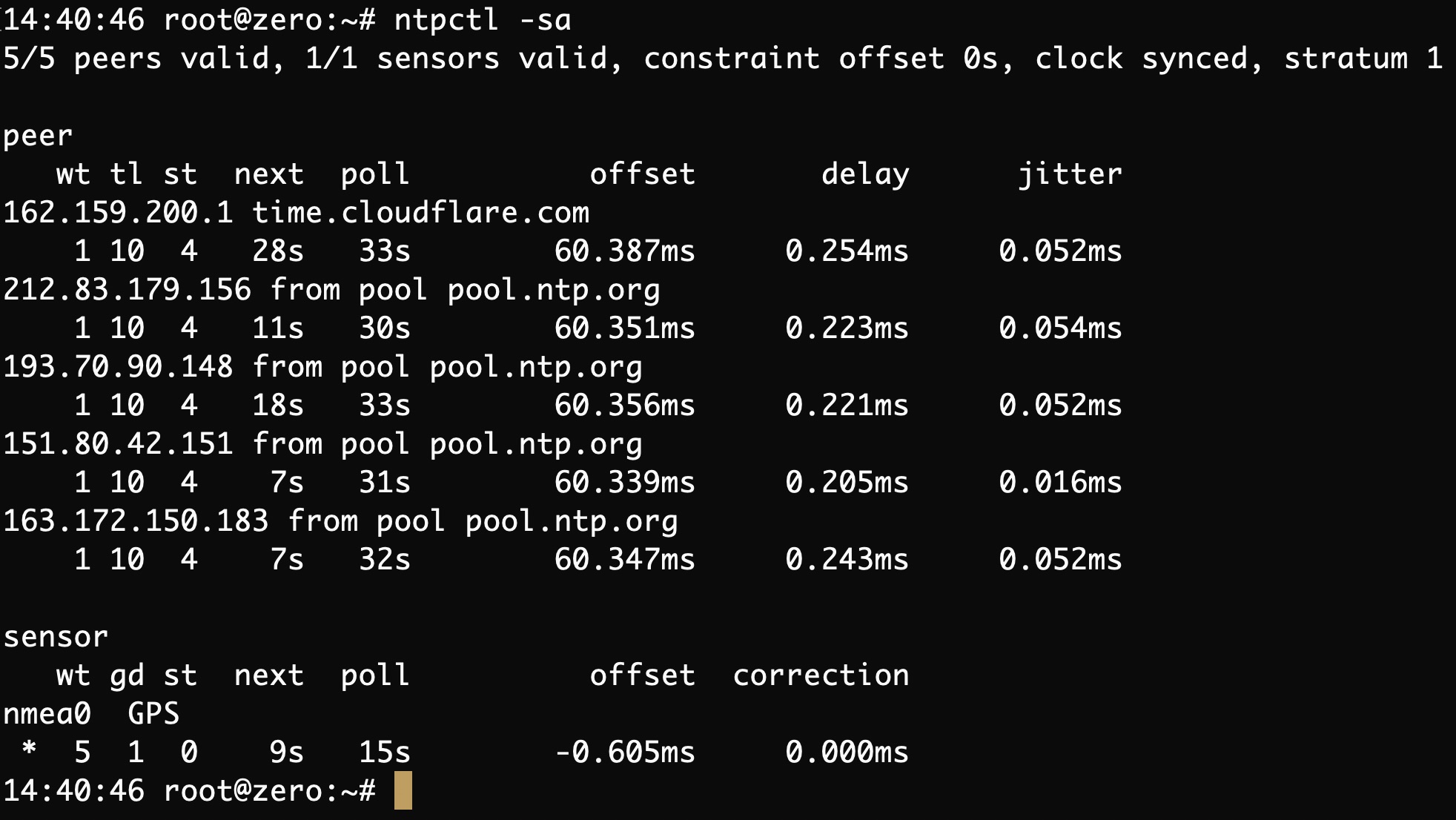Click the 'sensor' section heading
Screen dimensions: 1456x820
point(56,637)
